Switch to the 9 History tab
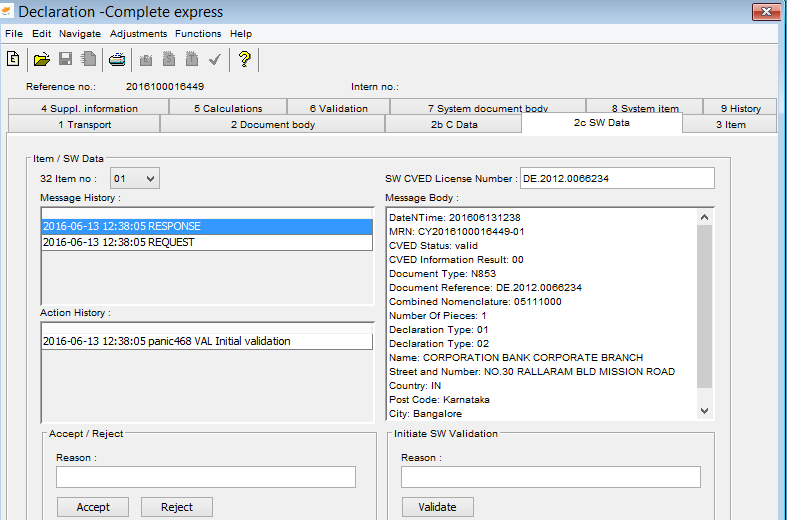This screenshot has height=520, width=787. (x=740, y=108)
